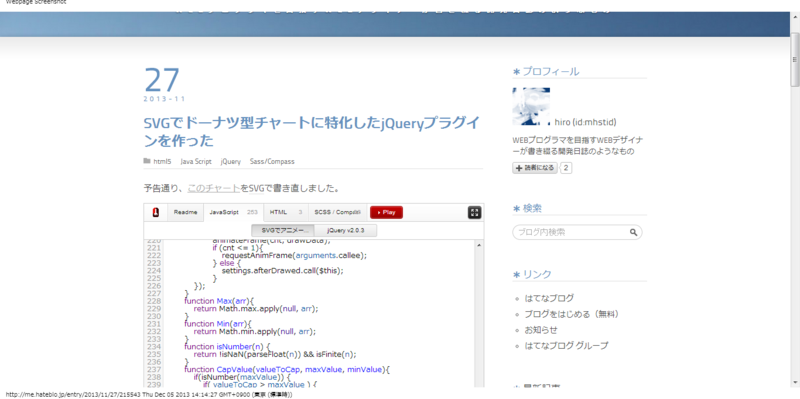Click the hiro profile avatar image

(531, 106)
